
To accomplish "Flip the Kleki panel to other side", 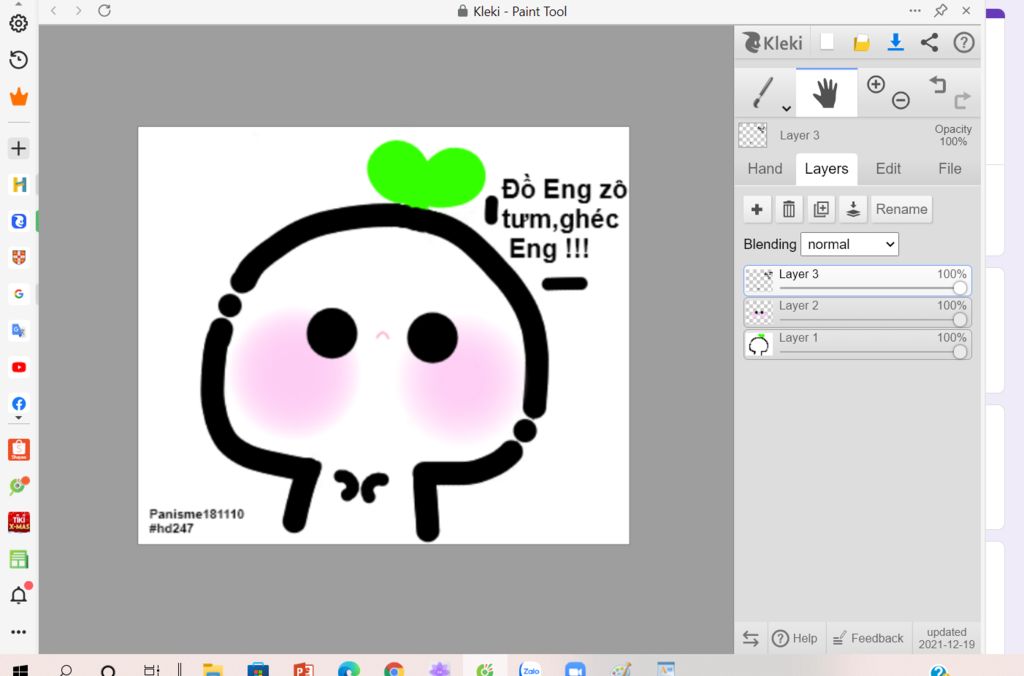I will click(x=750, y=639).
